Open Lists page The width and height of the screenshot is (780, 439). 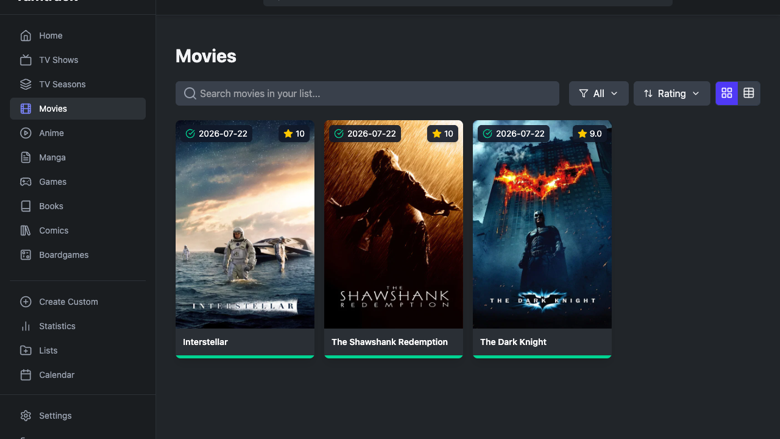78,351
